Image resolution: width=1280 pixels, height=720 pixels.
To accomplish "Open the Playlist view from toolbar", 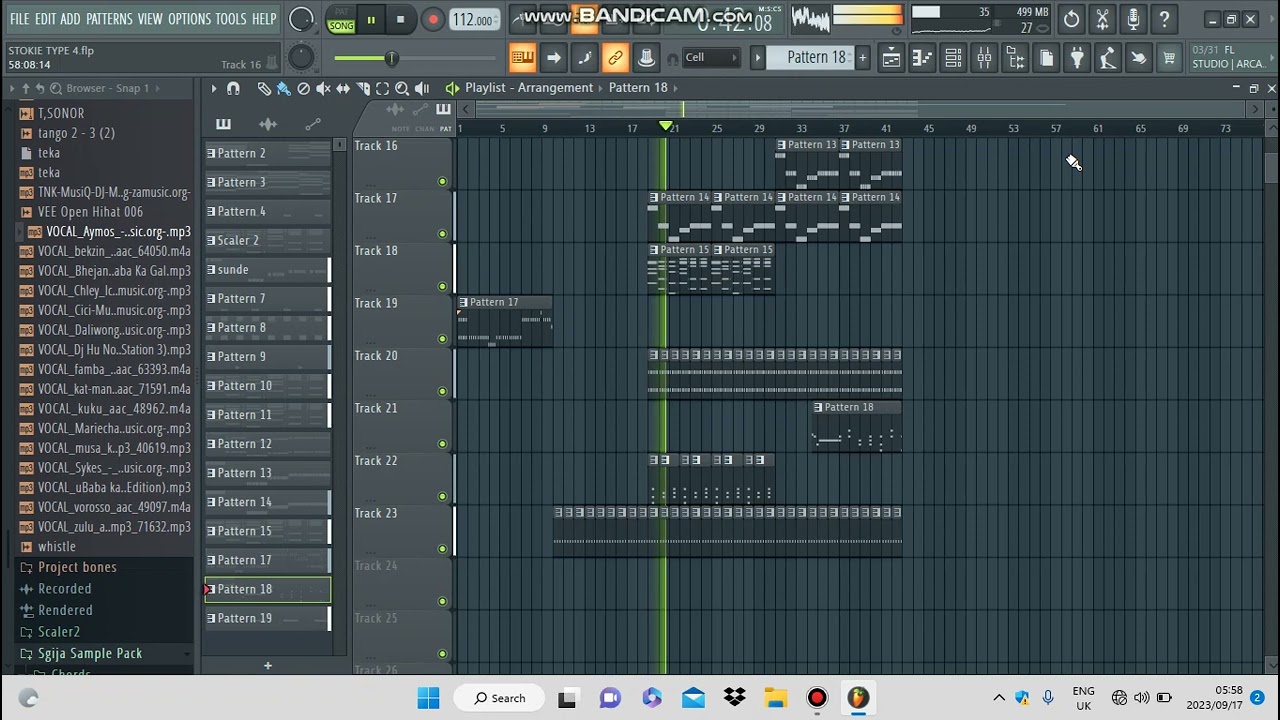I will coord(890,58).
